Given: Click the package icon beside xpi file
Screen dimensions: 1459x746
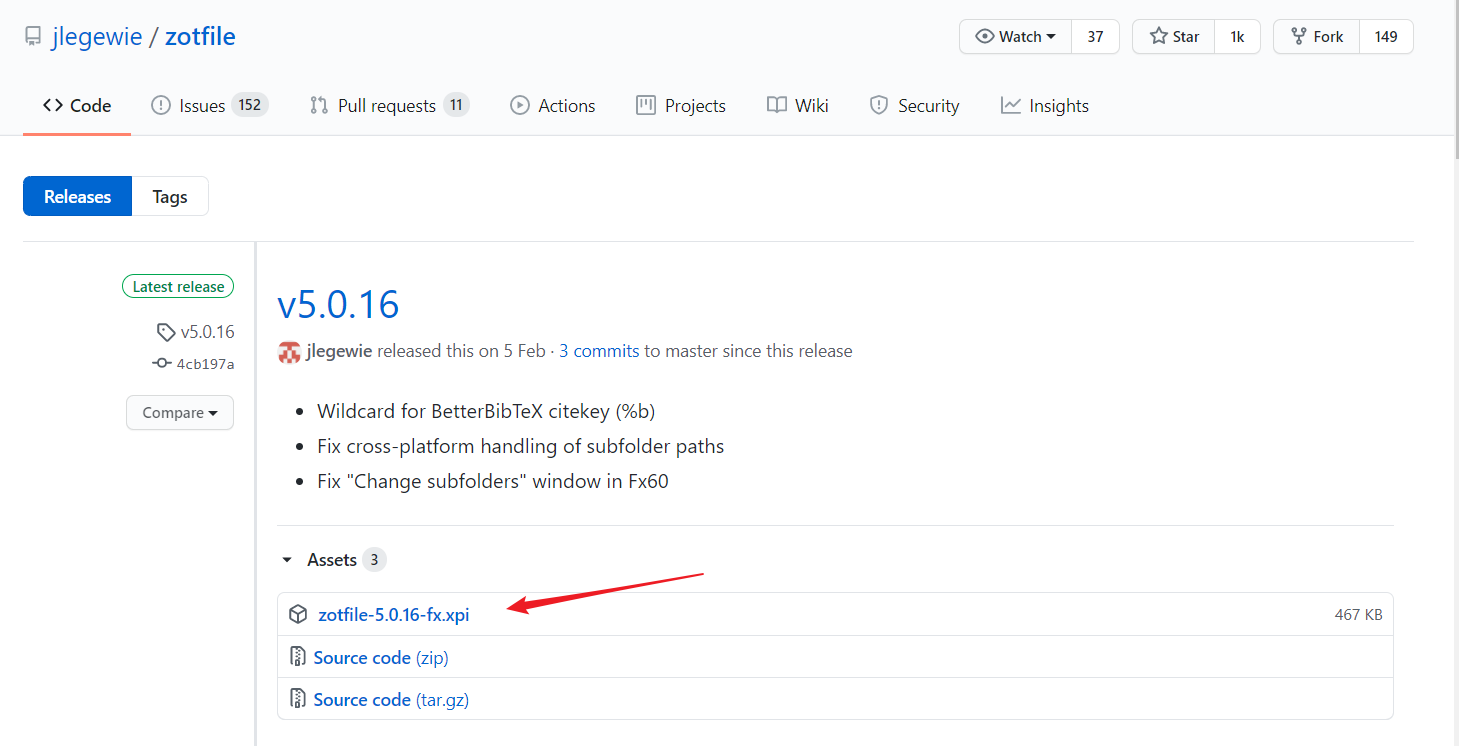Looking at the screenshot, I should (298, 614).
